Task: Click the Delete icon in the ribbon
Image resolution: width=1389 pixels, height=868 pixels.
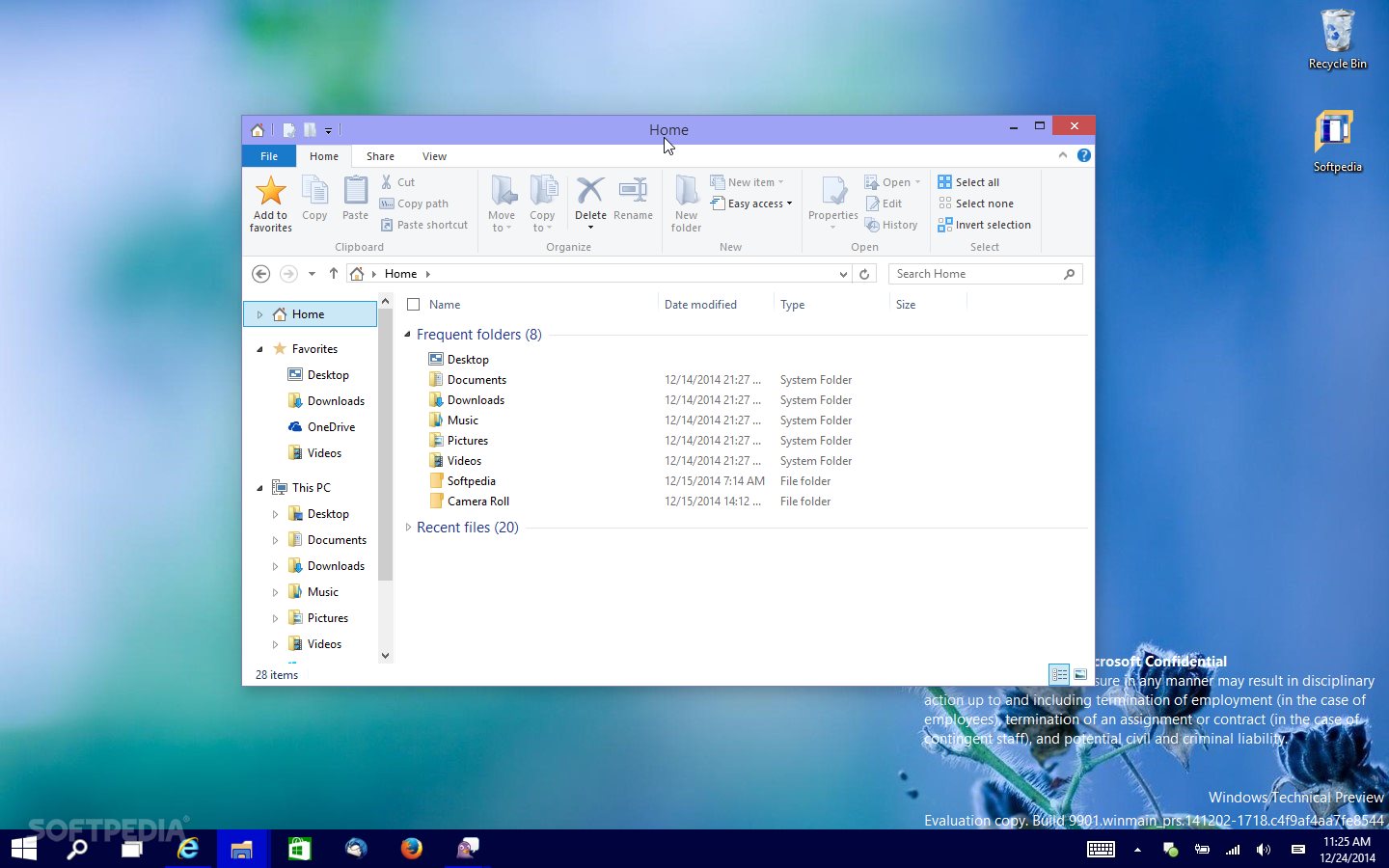Action: (590, 191)
